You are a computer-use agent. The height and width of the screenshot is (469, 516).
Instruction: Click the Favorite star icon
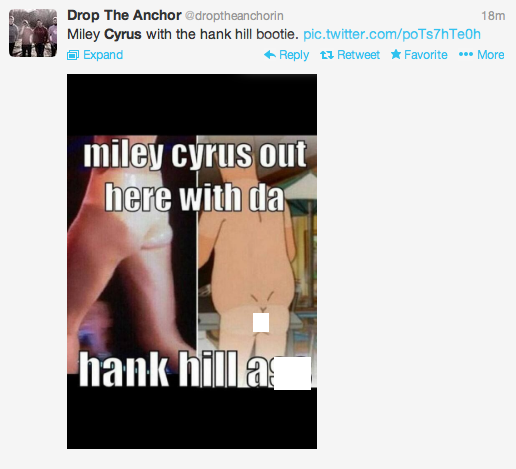tap(396, 54)
